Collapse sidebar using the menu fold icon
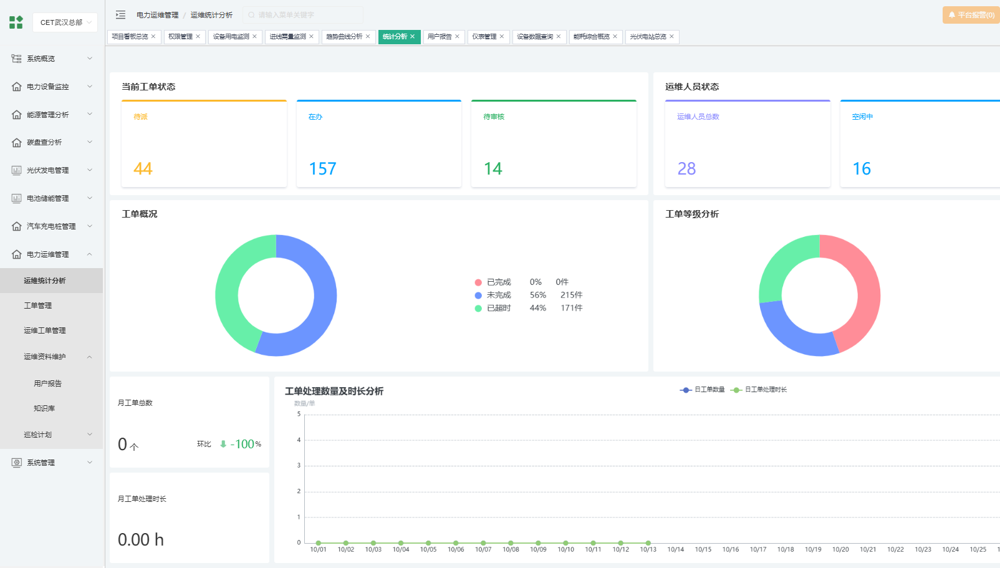The image size is (1000, 568). click(x=121, y=15)
